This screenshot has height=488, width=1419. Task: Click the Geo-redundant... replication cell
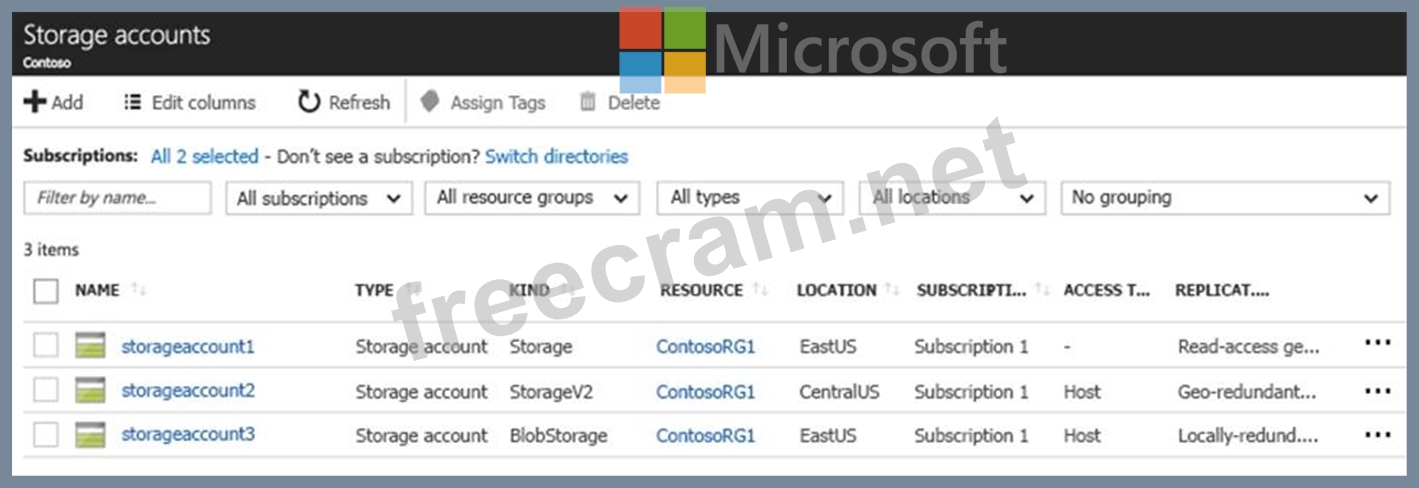(1247, 391)
